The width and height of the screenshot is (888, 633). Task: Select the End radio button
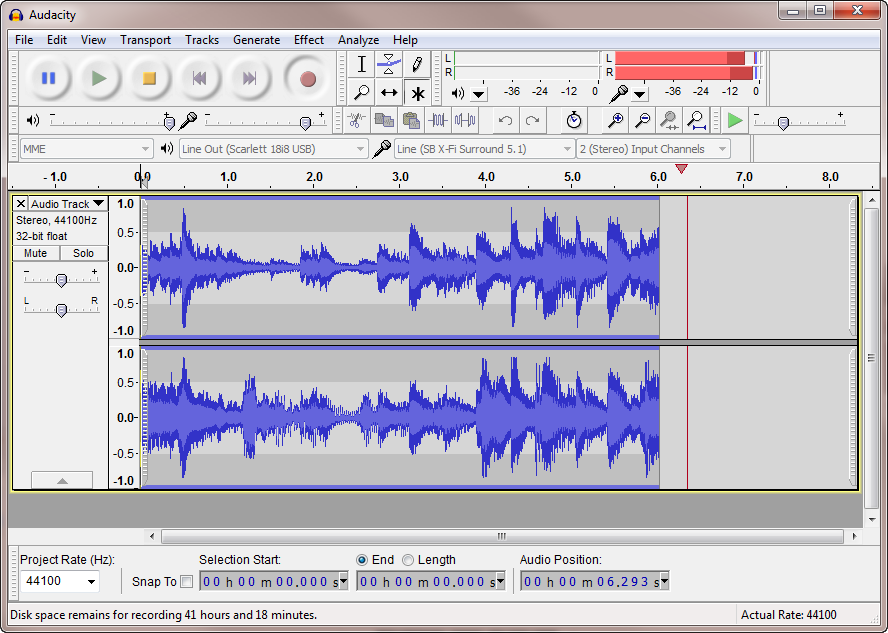[x=362, y=560]
